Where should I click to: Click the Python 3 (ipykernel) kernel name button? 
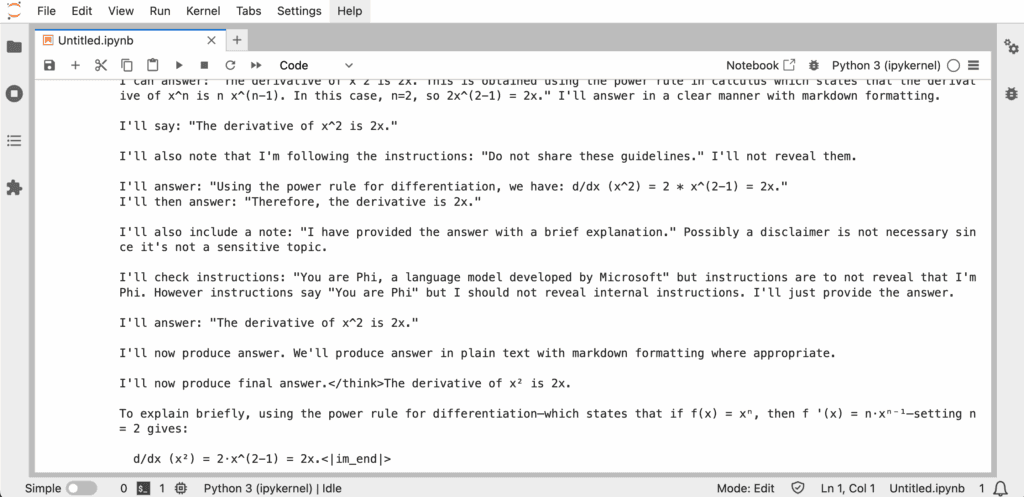[886, 65]
